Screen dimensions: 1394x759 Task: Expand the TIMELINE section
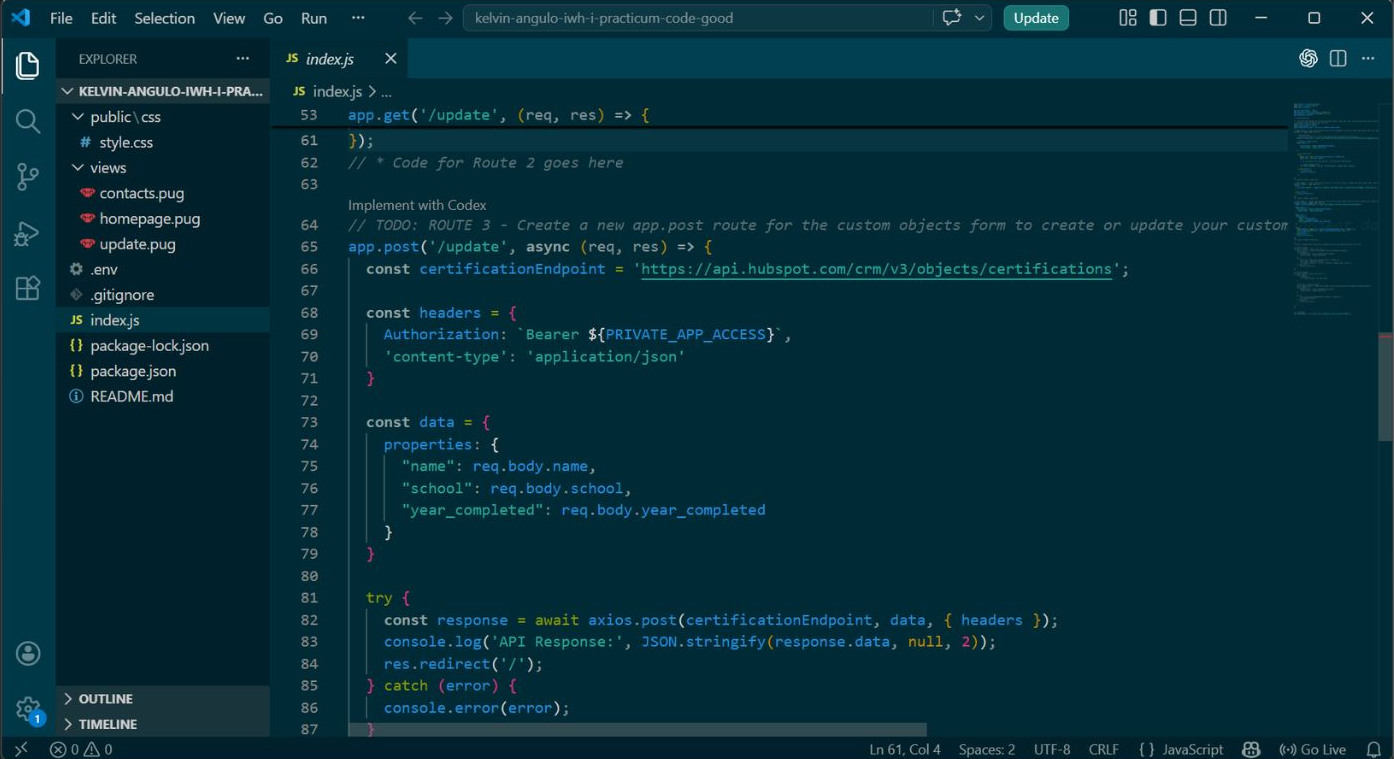[x=107, y=724]
